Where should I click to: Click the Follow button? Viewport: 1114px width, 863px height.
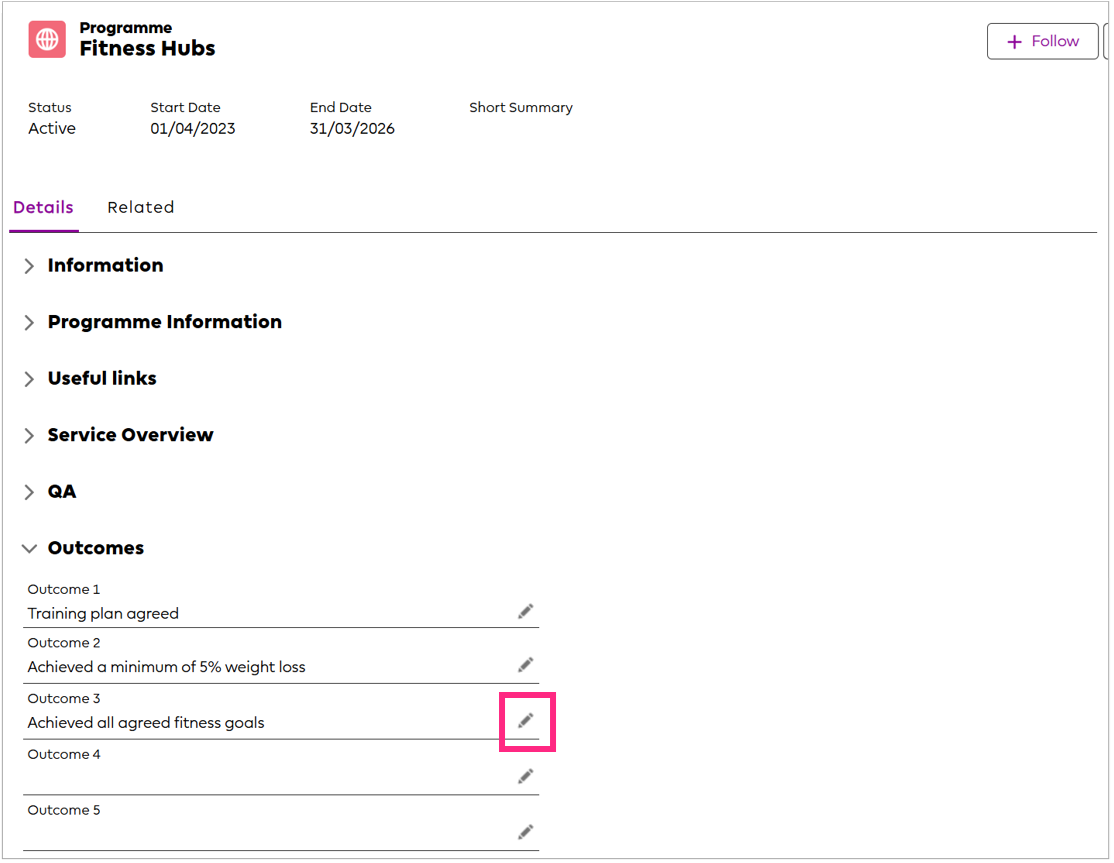pos(1043,41)
